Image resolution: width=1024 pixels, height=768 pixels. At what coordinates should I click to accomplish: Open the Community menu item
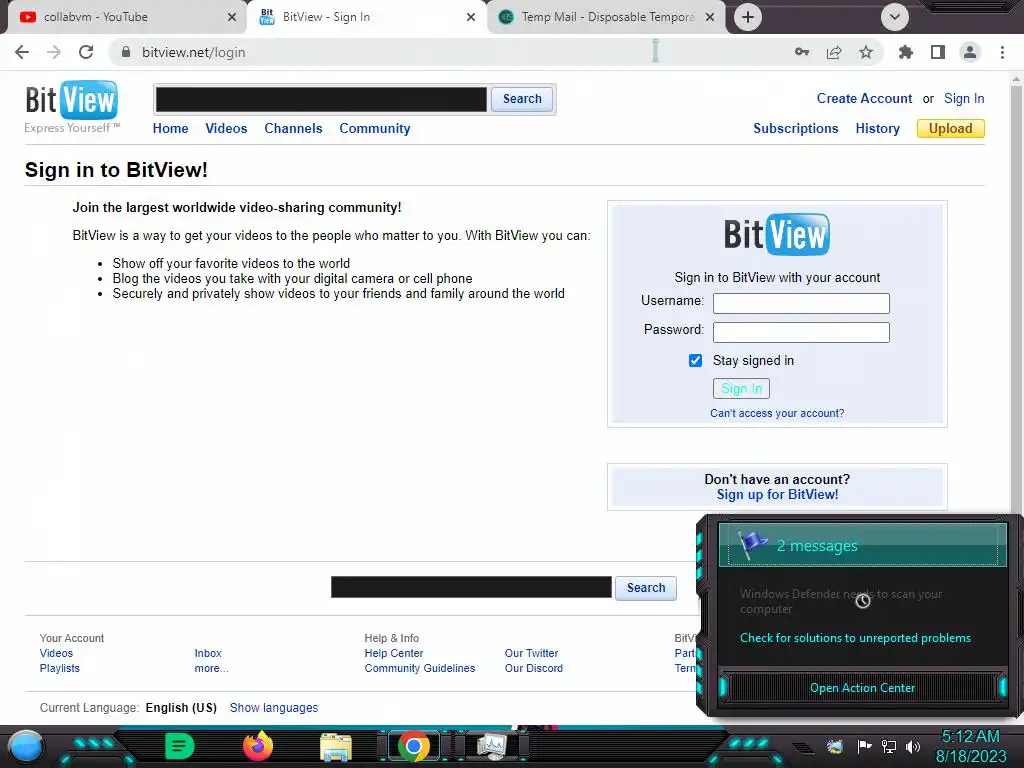(x=375, y=129)
